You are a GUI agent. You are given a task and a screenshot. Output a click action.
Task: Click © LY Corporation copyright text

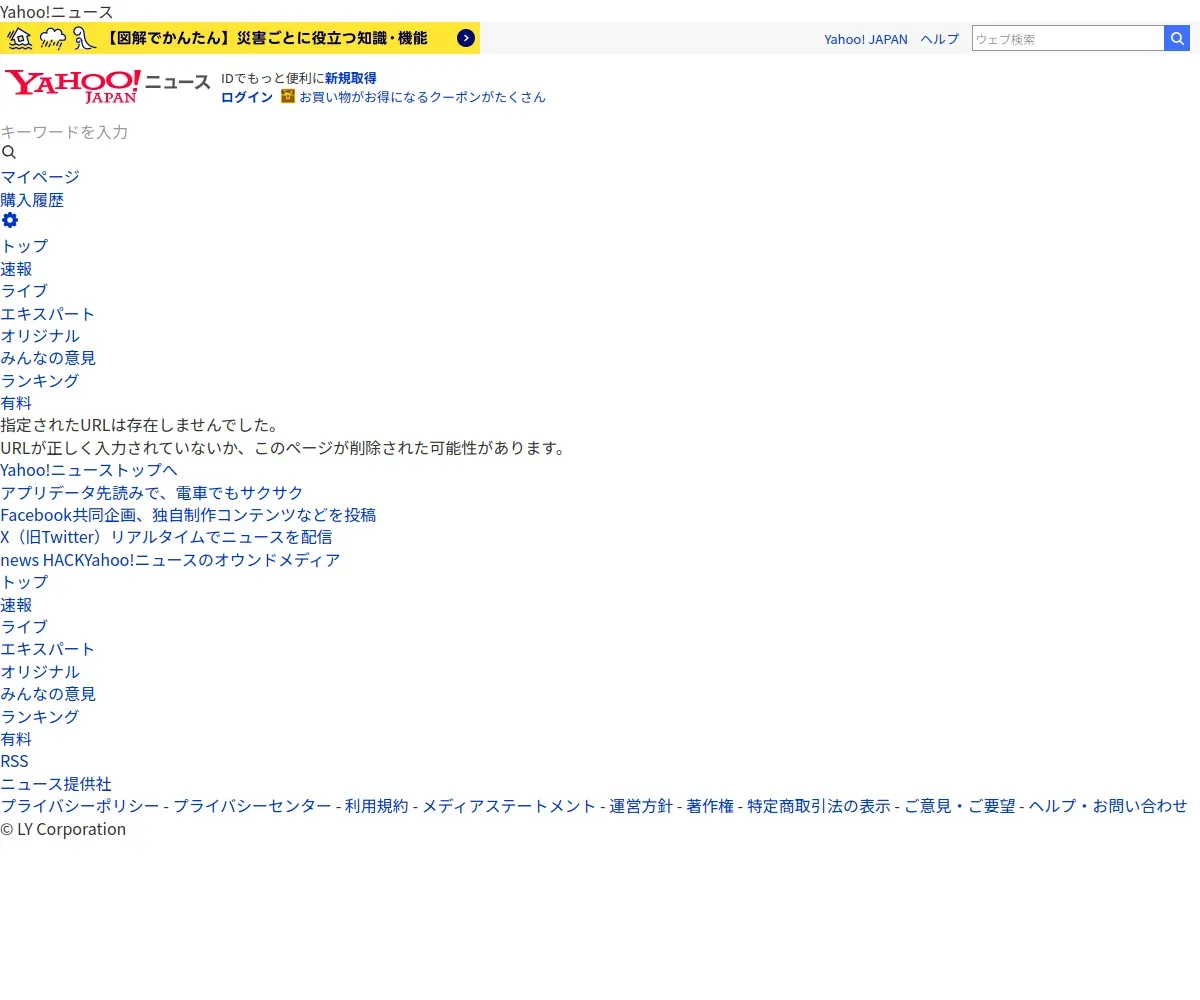click(x=63, y=829)
